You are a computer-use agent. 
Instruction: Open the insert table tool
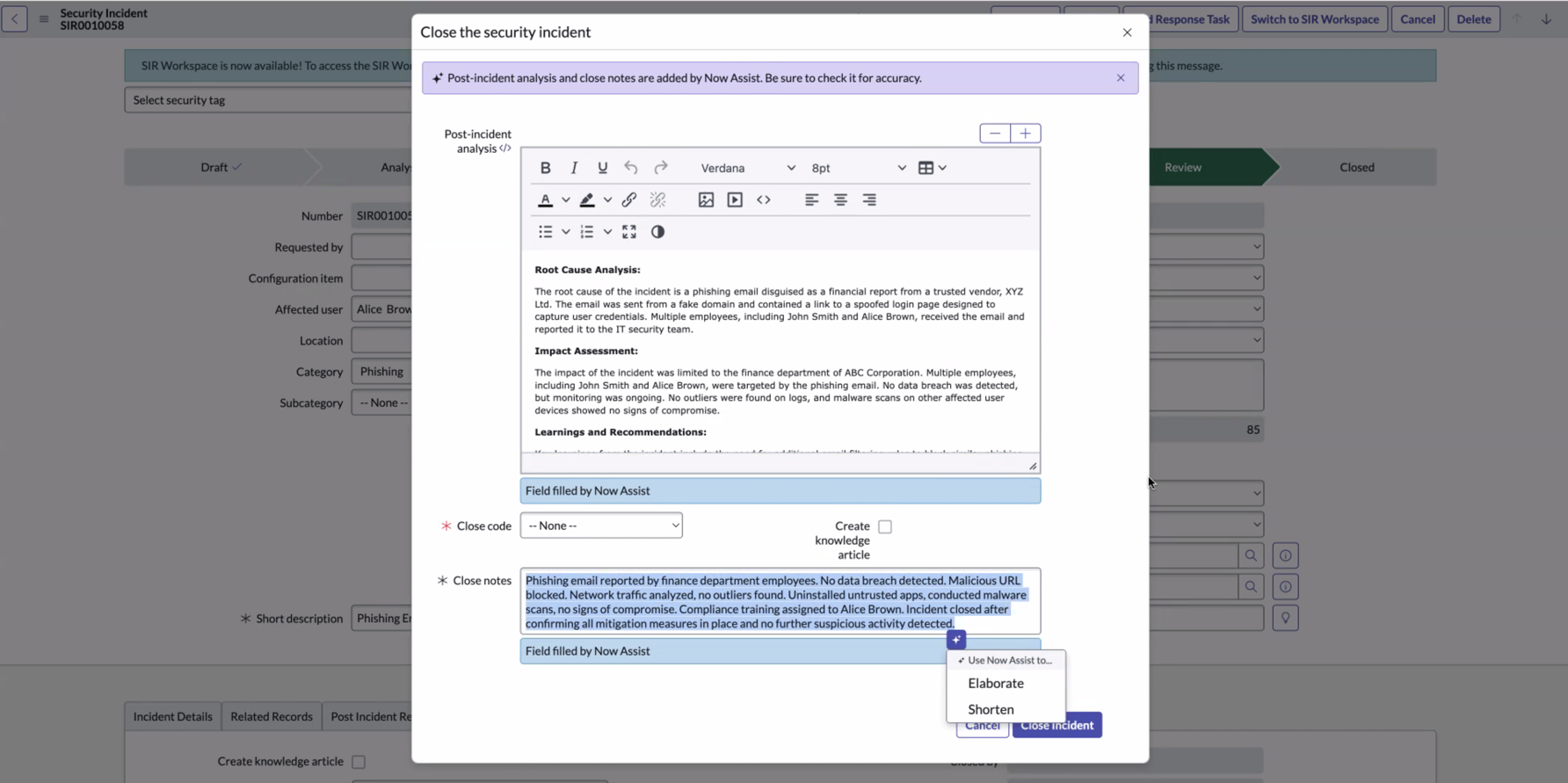click(926, 168)
